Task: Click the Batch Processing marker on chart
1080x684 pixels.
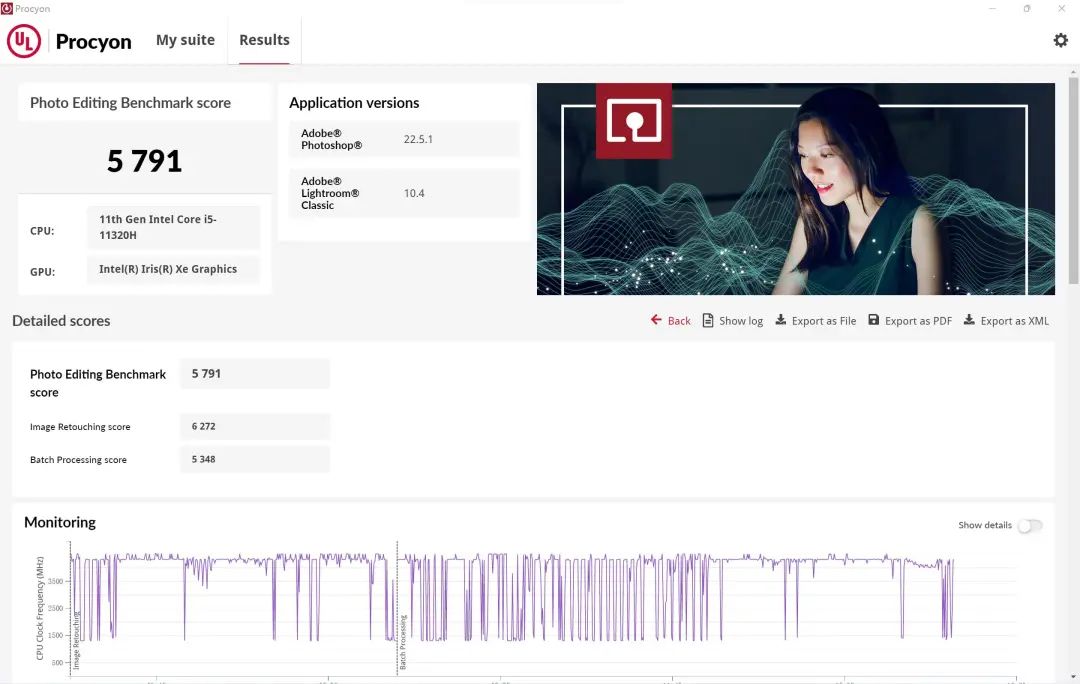Action: [x=403, y=642]
